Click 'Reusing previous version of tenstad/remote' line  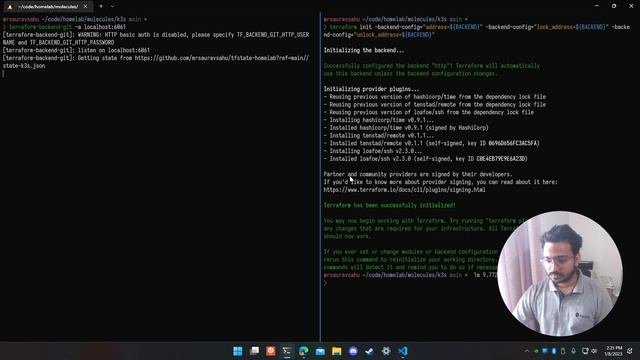pos(435,104)
